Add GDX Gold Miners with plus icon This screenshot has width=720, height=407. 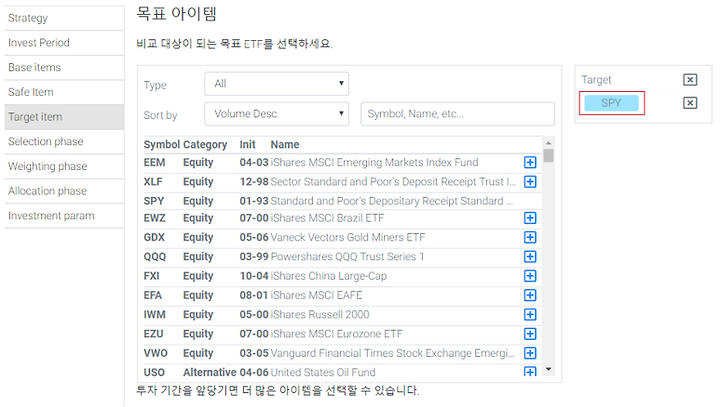[x=530, y=237]
